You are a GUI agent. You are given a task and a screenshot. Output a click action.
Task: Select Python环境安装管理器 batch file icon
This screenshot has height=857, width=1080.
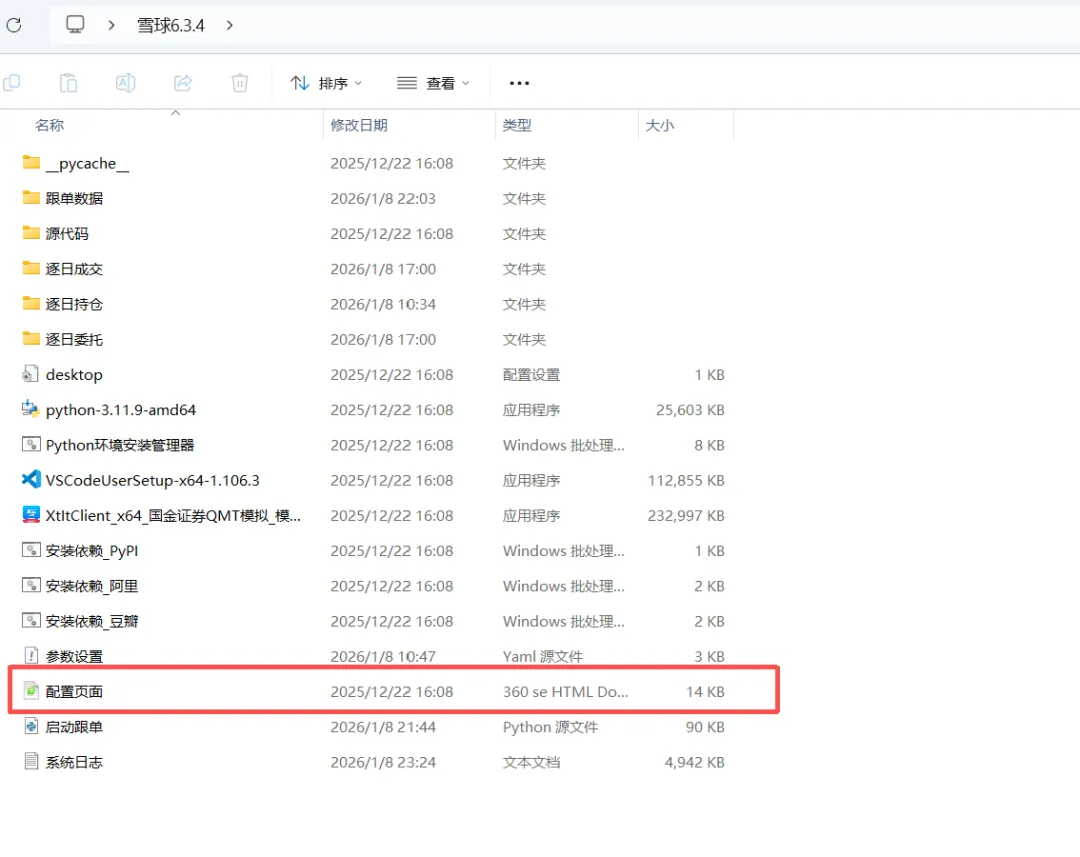coord(31,444)
